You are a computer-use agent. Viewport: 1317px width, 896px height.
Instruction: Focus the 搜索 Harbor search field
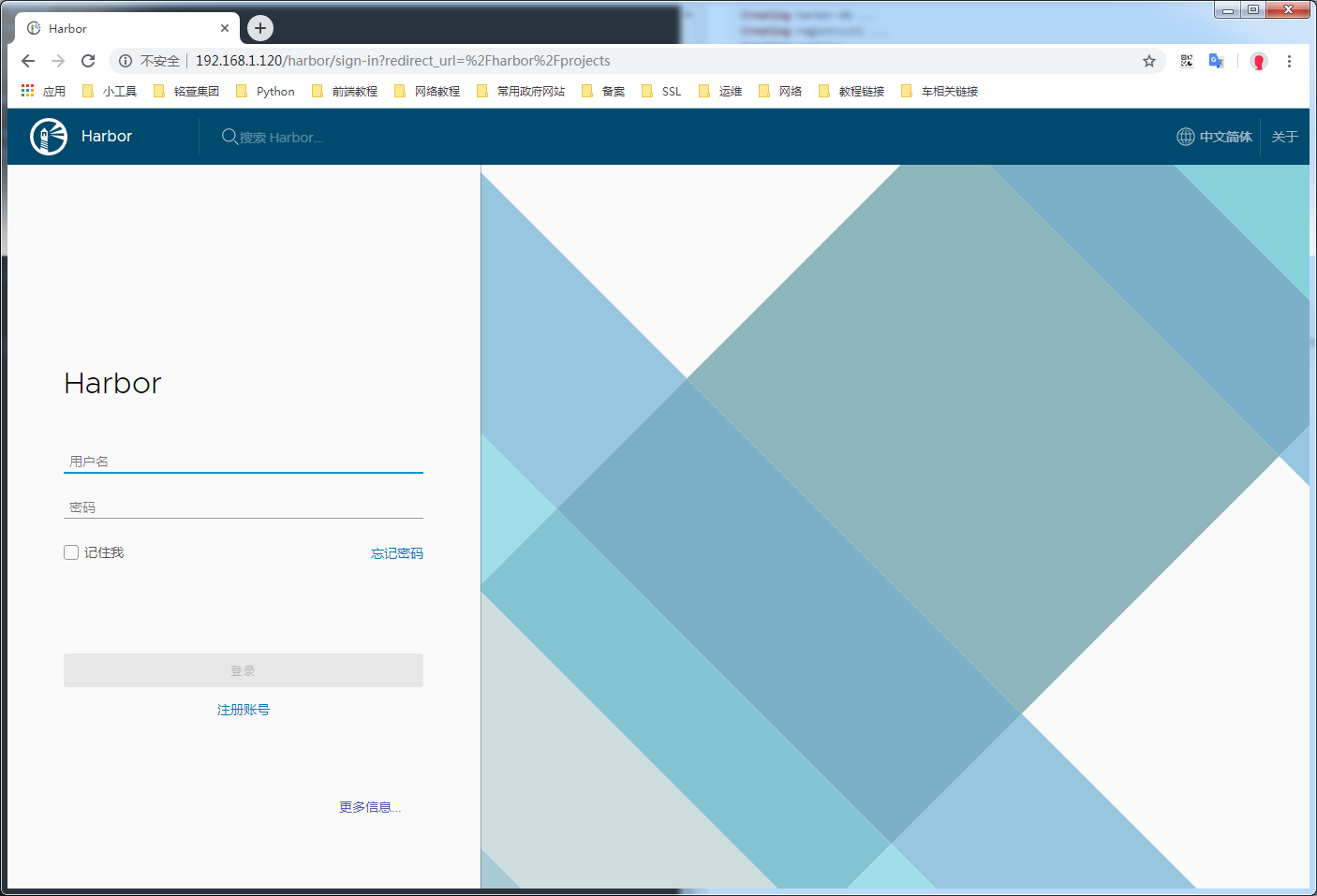coord(281,138)
